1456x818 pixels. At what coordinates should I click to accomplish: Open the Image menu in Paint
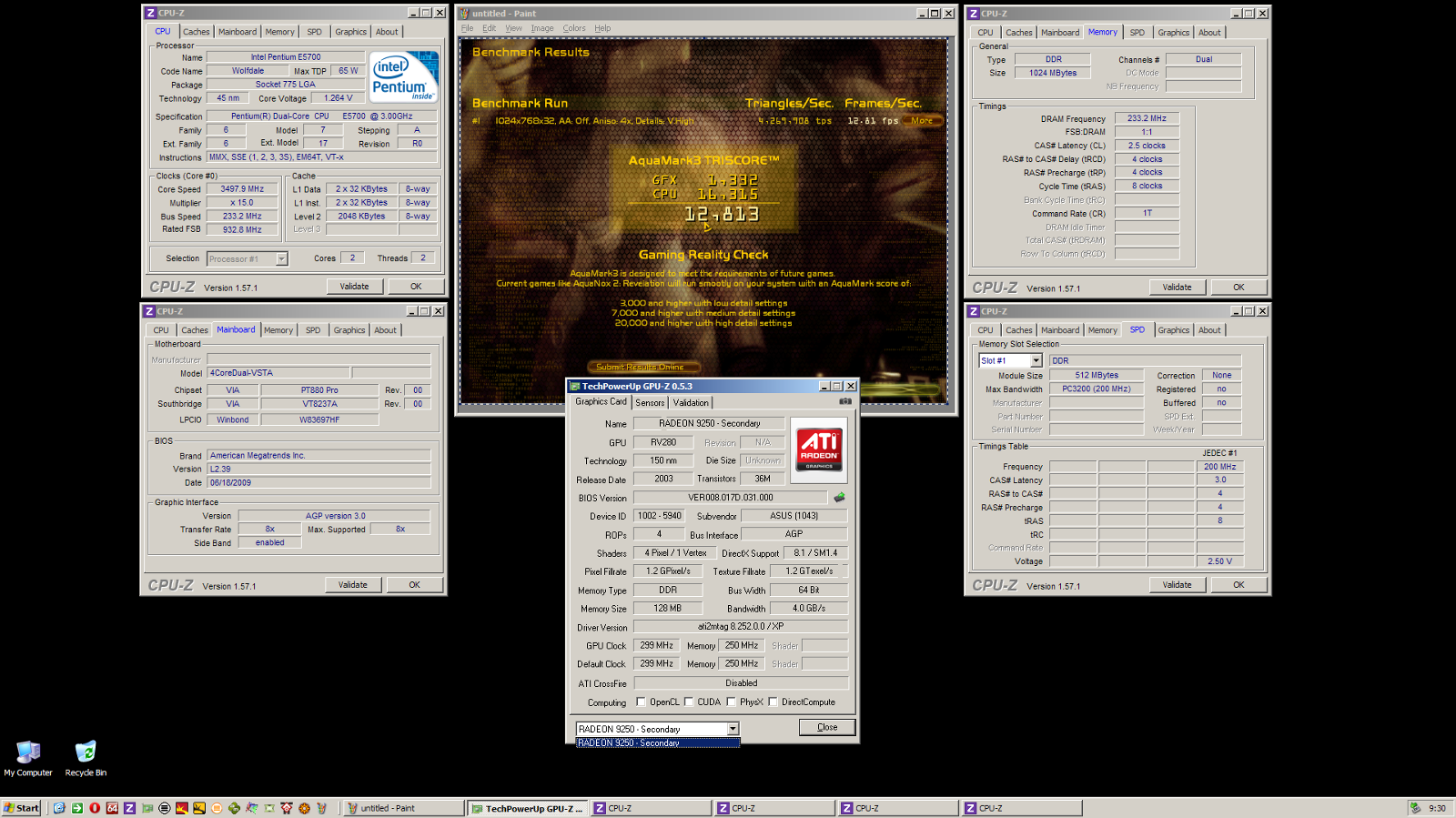542,28
